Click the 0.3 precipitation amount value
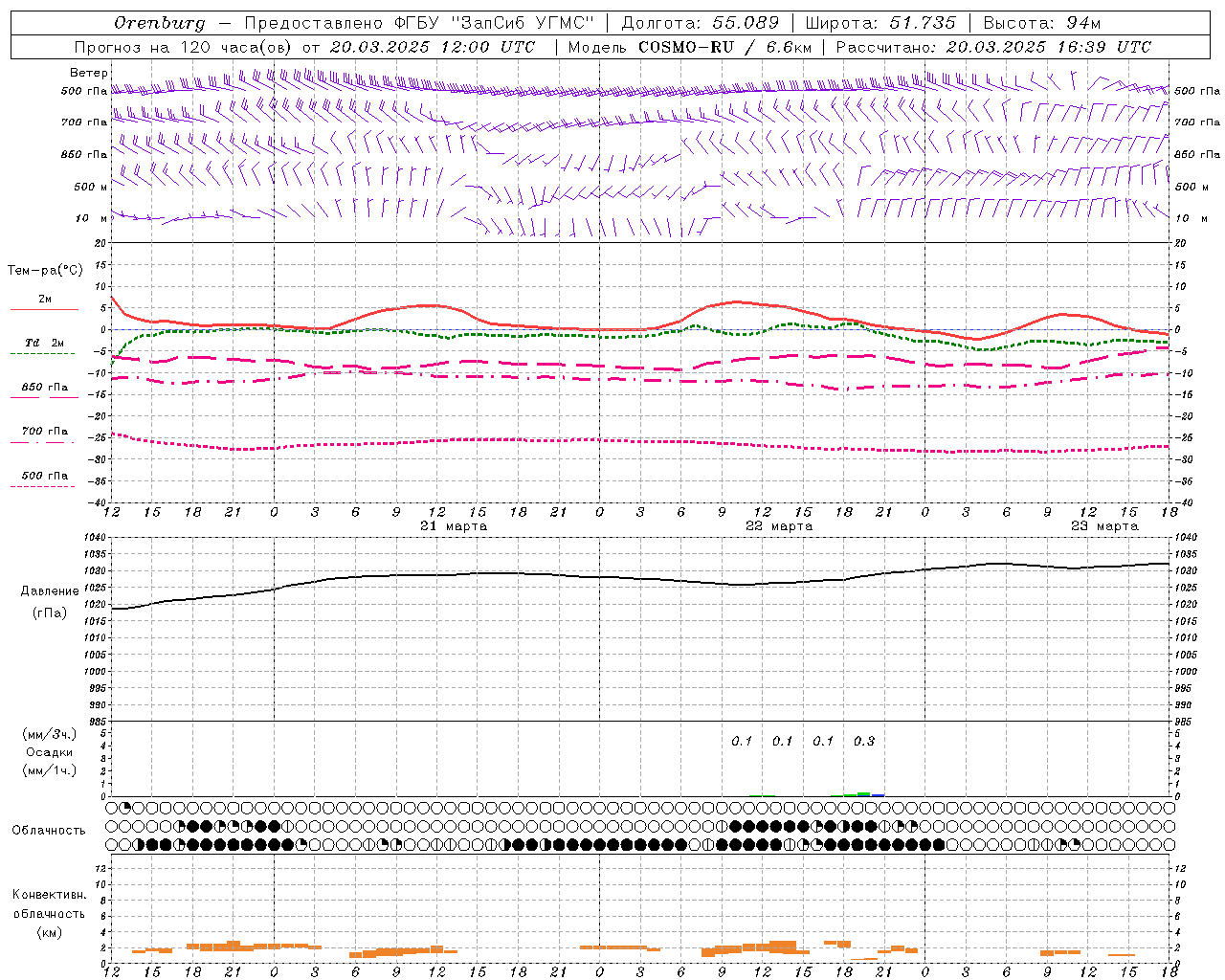Screen dimensions: 1225x980 click(863, 741)
